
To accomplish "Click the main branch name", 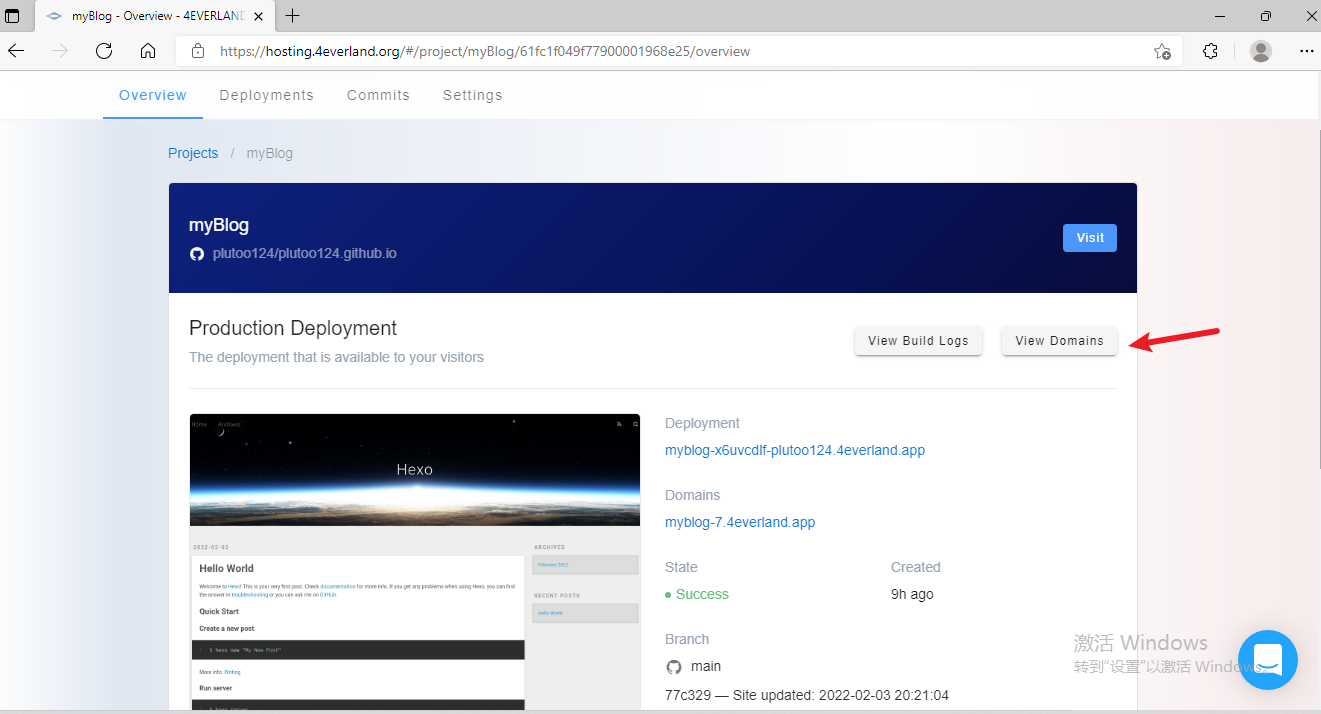I will pos(706,666).
